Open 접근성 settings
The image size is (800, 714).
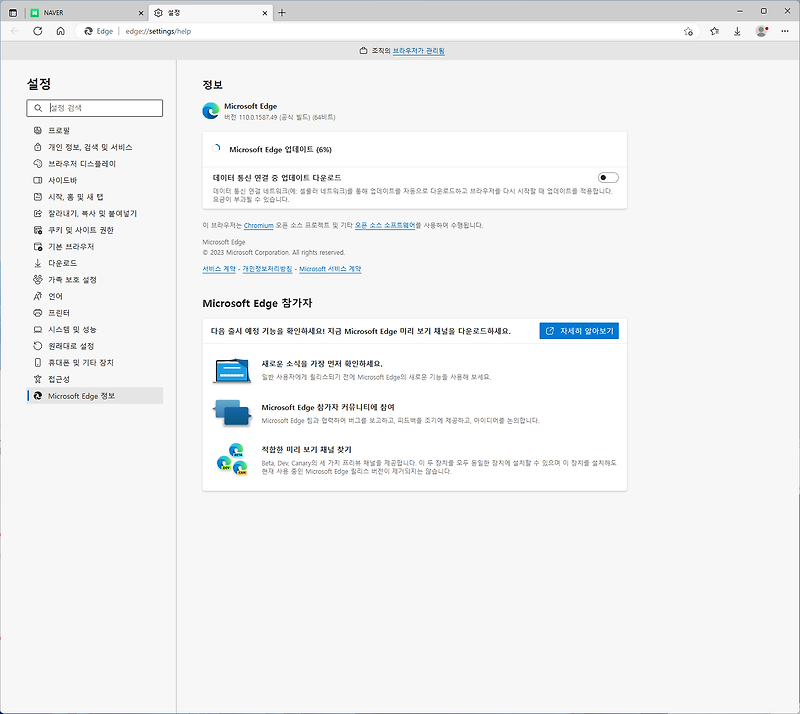point(95,379)
